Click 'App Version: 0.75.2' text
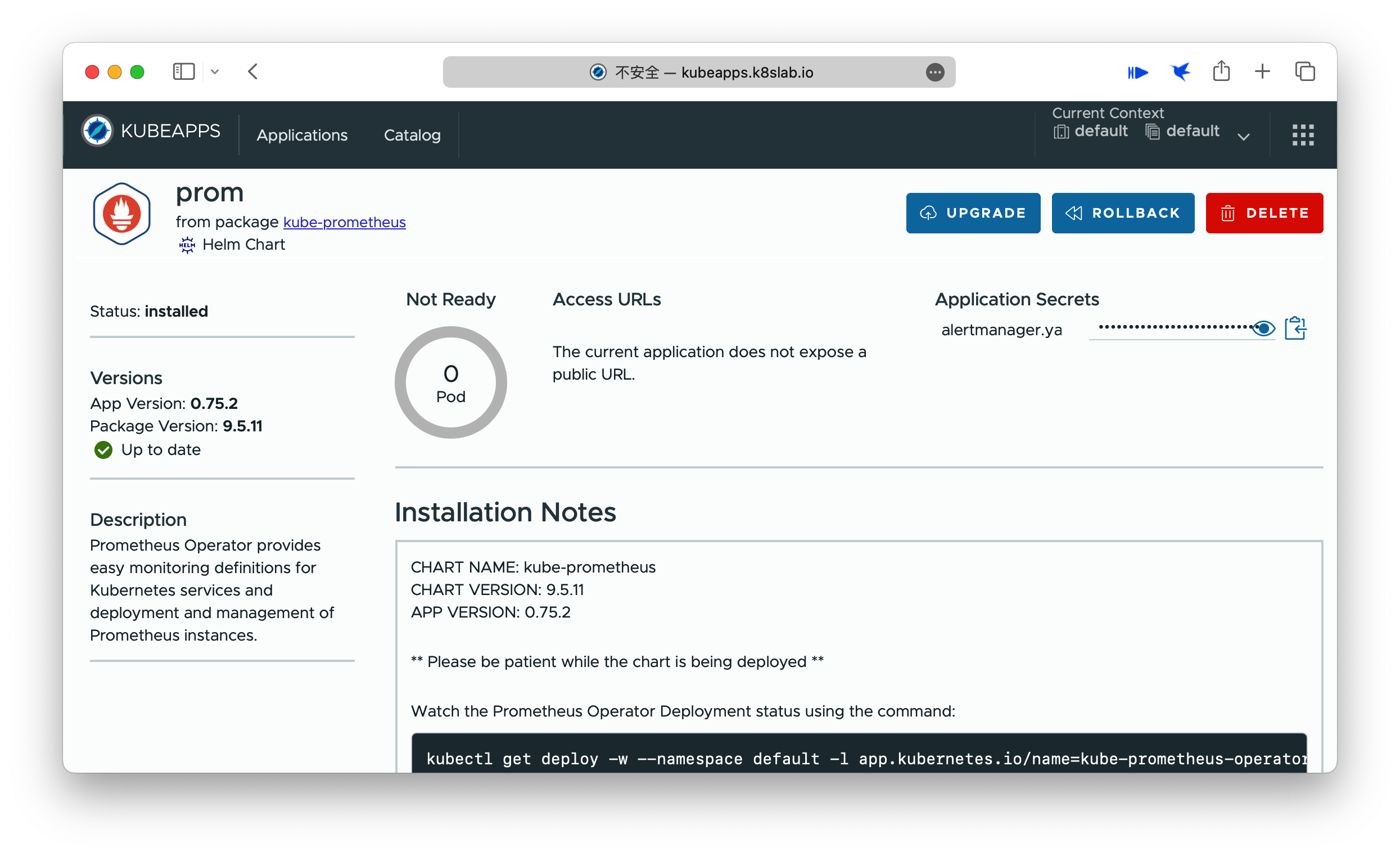The height and width of the screenshot is (856, 1400). tap(164, 404)
